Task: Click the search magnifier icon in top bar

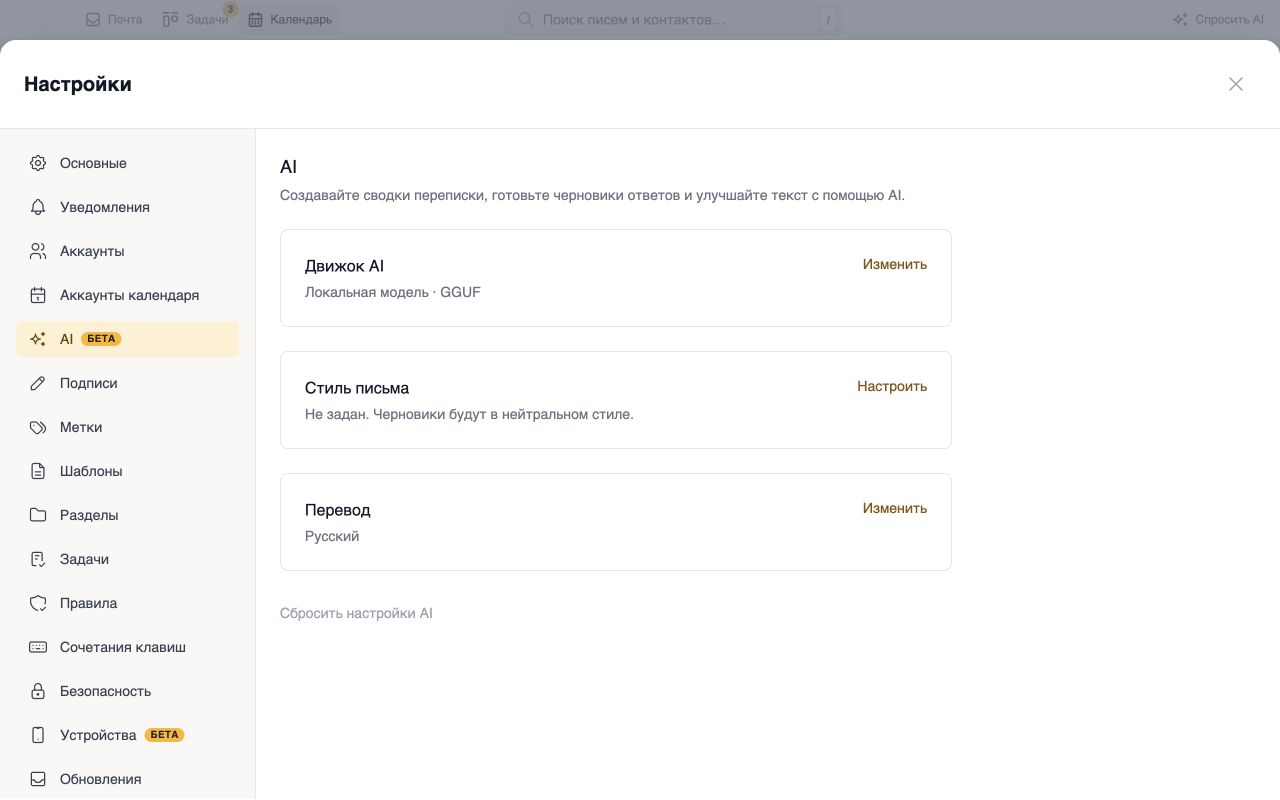Action: click(x=525, y=19)
